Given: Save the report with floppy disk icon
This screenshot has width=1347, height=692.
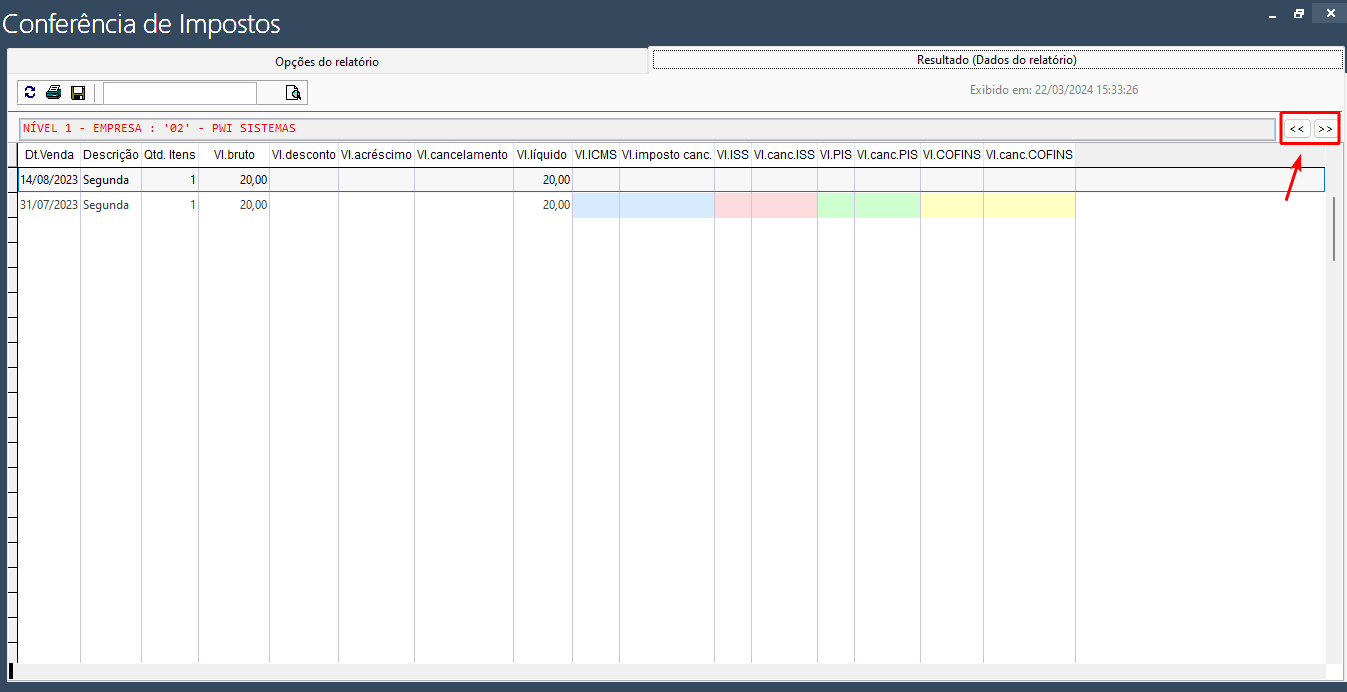Looking at the screenshot, I should point(78,93).
